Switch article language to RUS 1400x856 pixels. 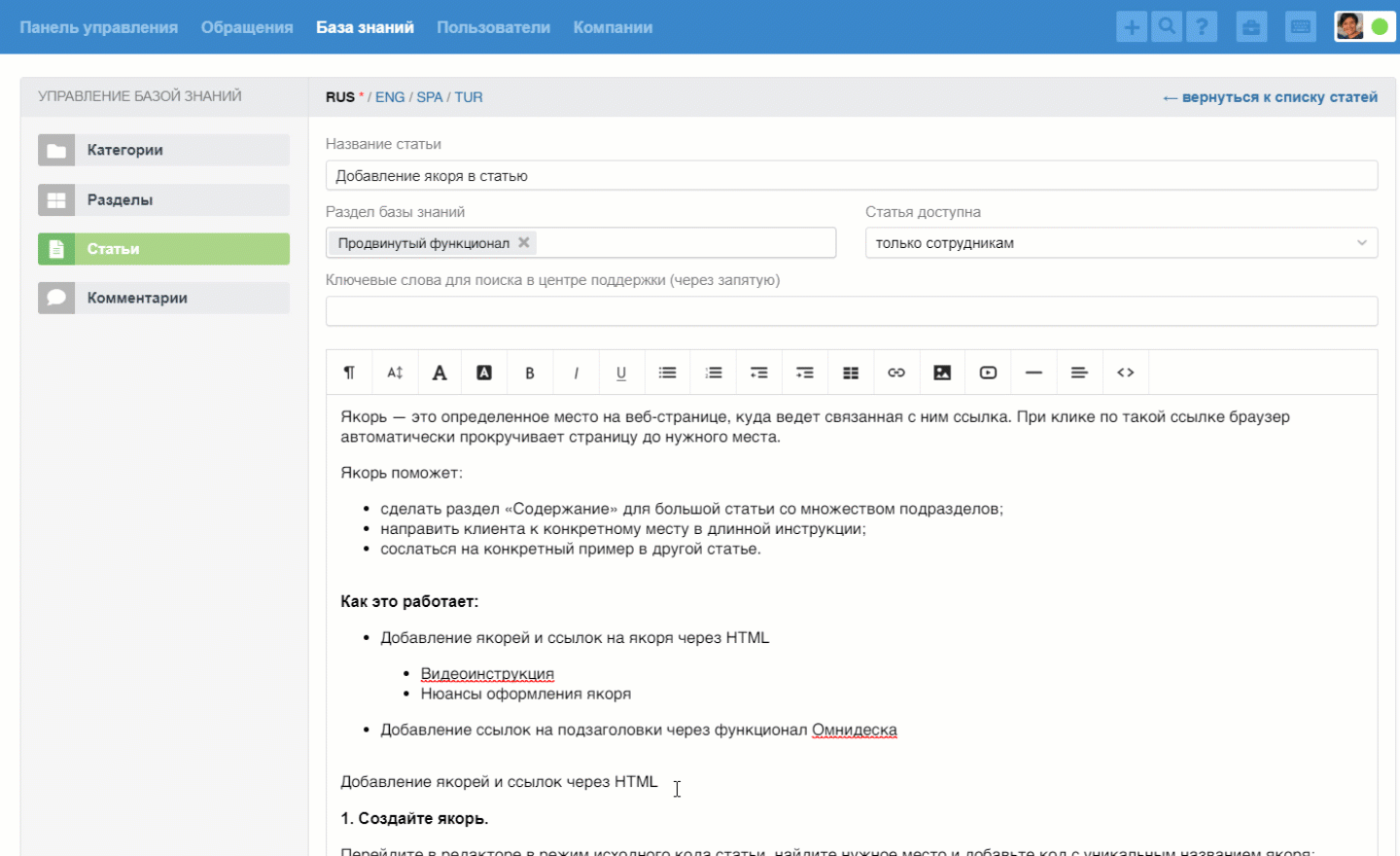click(x=340, y=97)
